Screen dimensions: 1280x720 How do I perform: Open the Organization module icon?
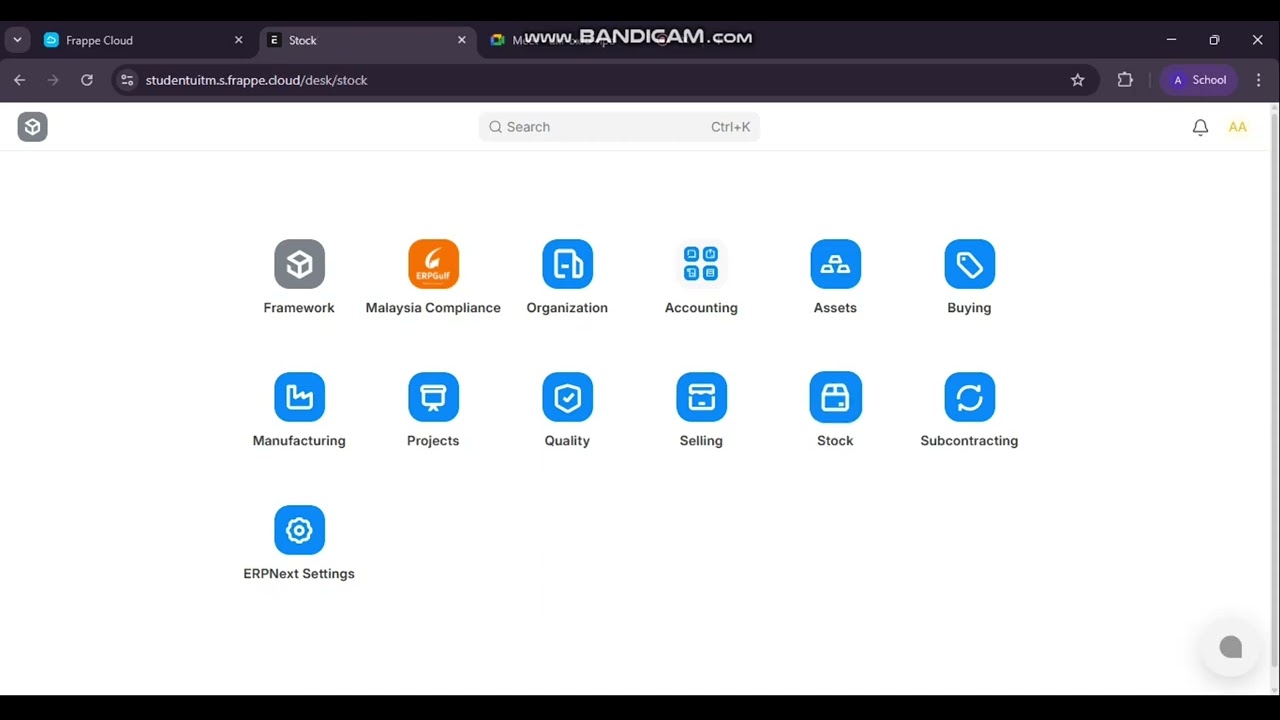[567, 264]
